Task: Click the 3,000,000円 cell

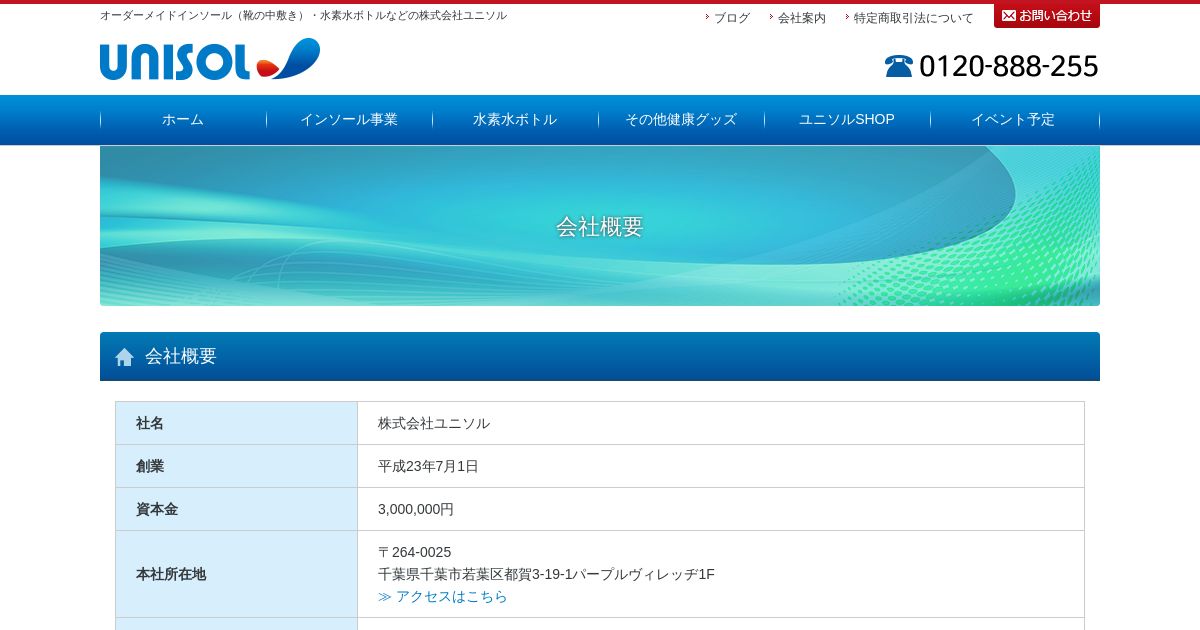Action: pos(721,509)
